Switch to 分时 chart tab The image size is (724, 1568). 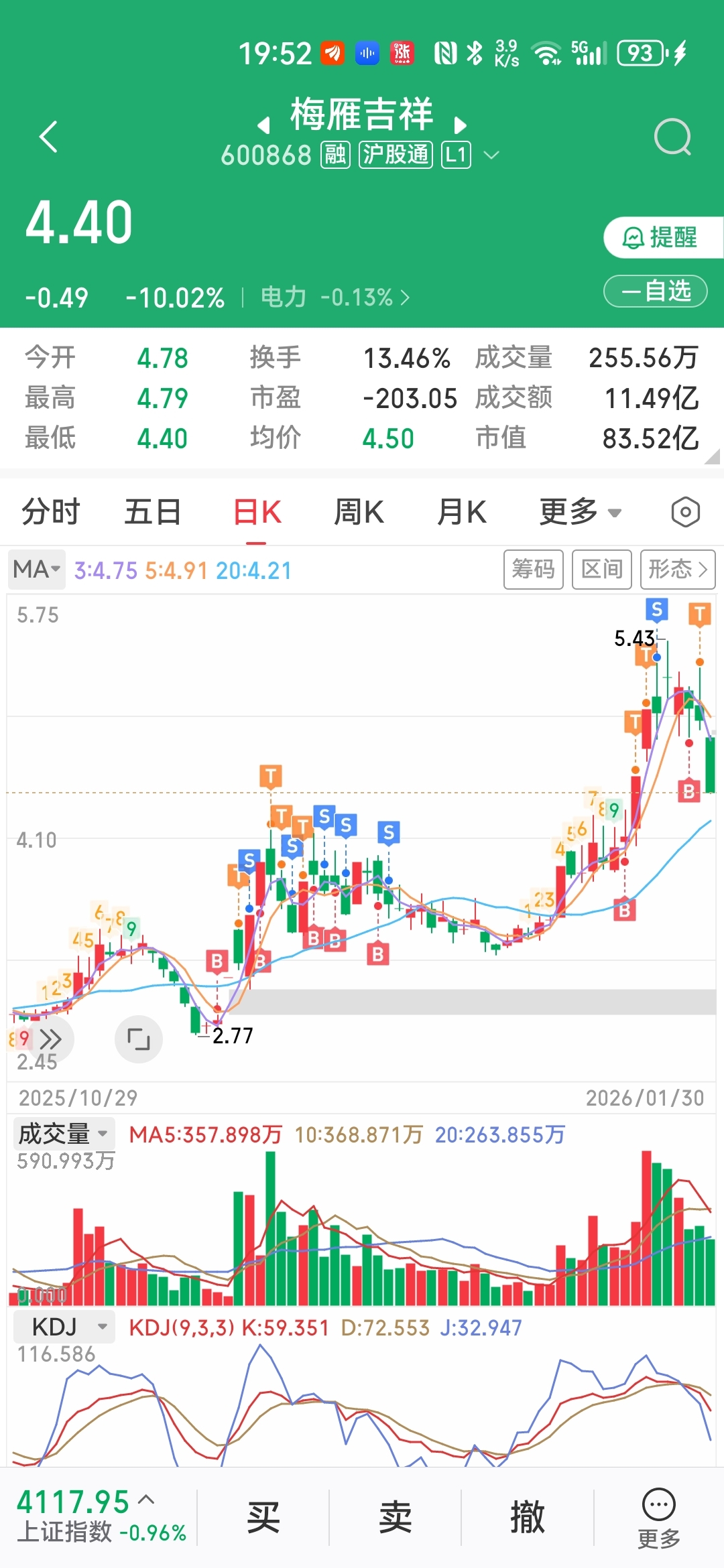tap(51, 513)
